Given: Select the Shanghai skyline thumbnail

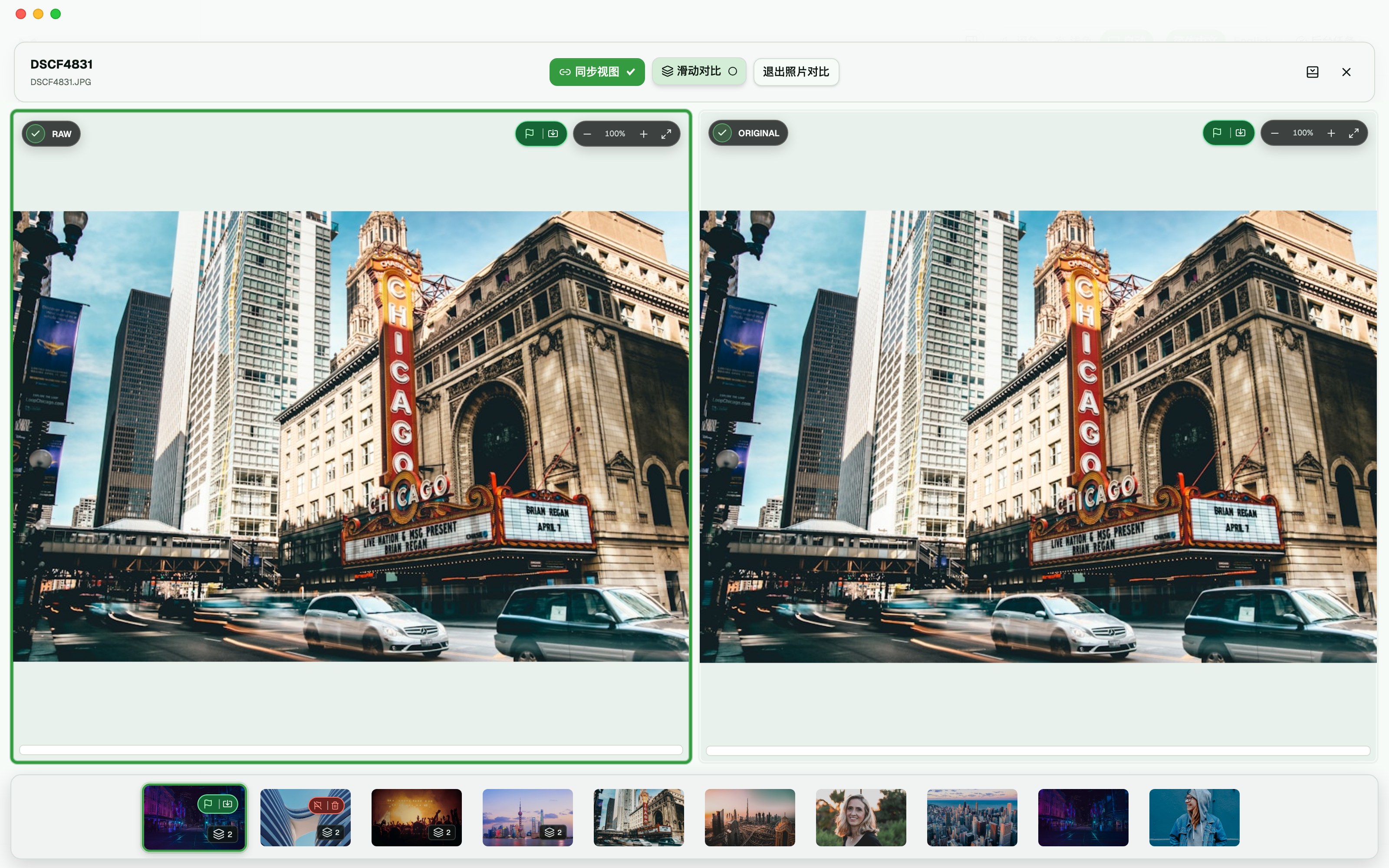Looking at the screenshot, I should click(x=527, y=817).
